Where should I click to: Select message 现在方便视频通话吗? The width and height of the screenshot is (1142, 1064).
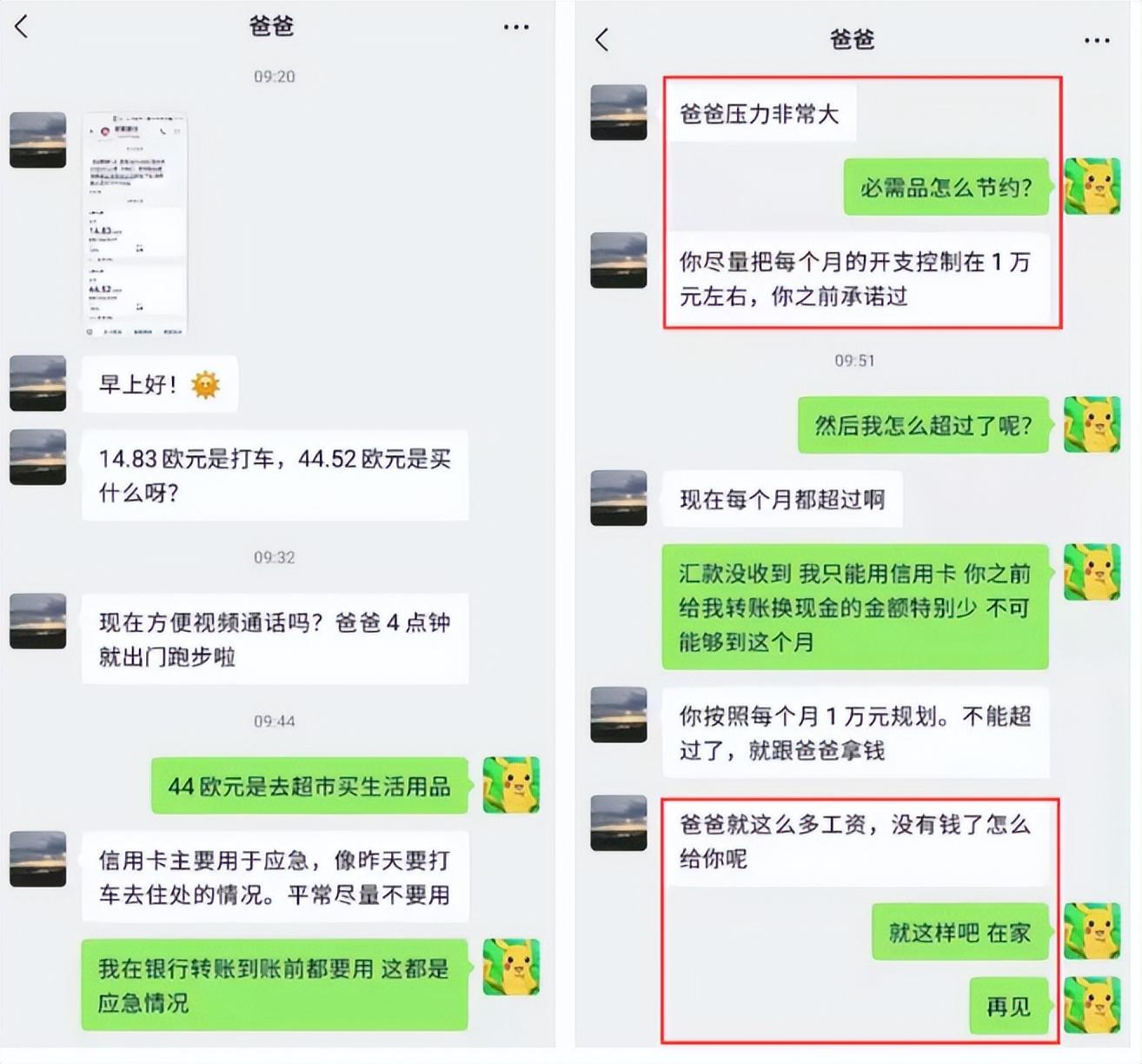[275, 639]
